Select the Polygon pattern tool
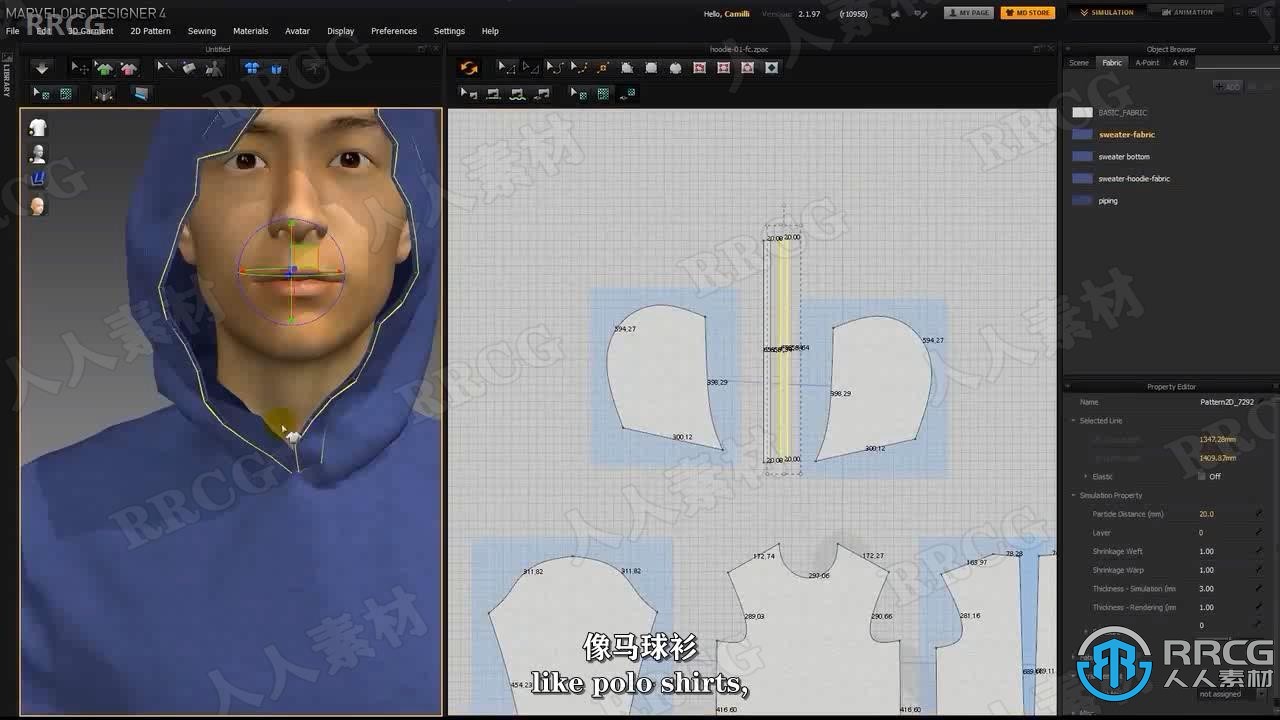The image size is (1280, 720). click(x=627, y=68)
